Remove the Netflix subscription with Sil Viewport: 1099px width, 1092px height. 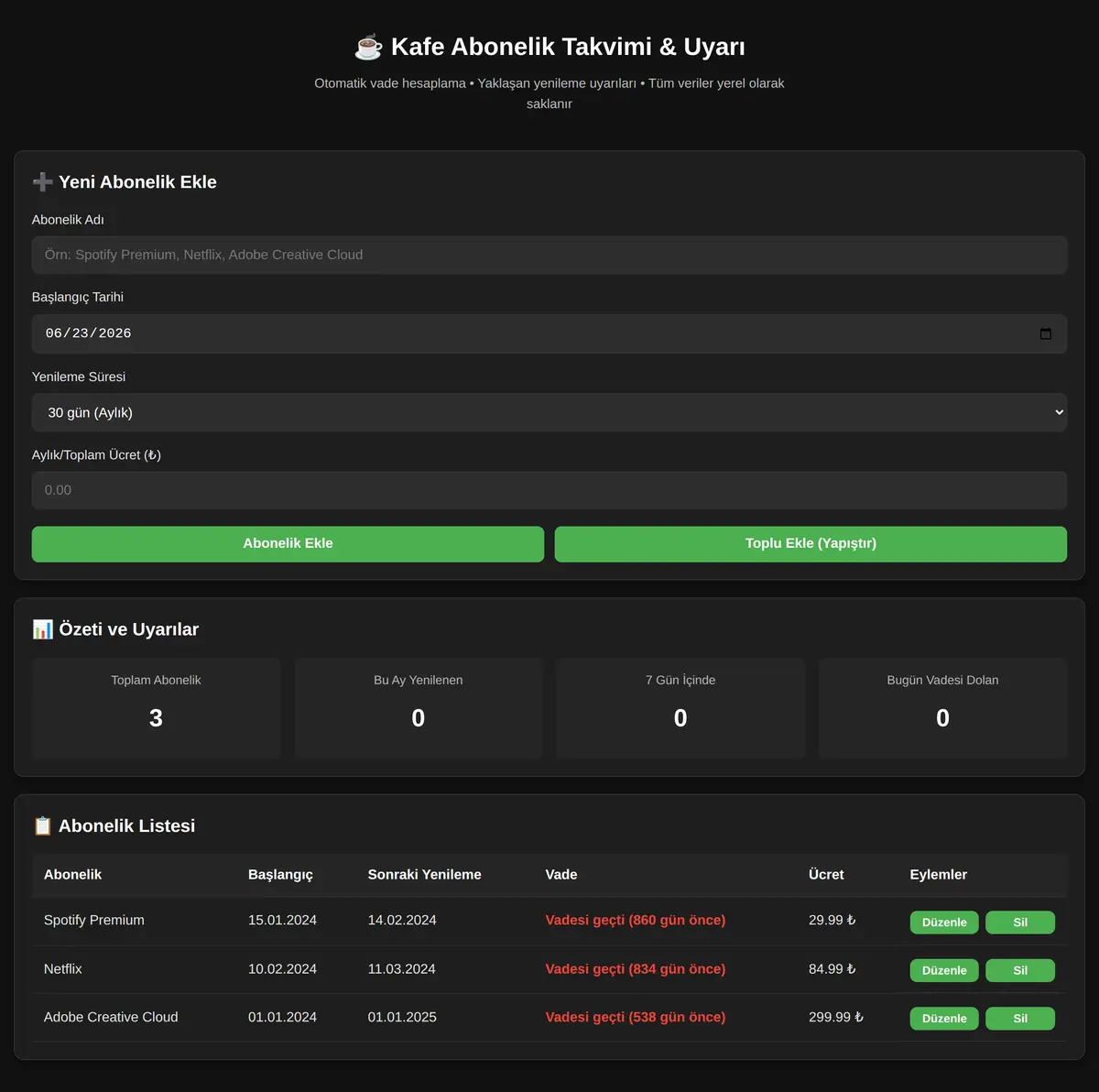[x=1020, y=970]
